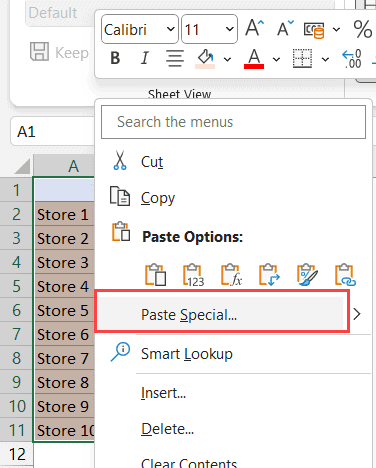Click the Select All corner triangle

pos(22,167)
